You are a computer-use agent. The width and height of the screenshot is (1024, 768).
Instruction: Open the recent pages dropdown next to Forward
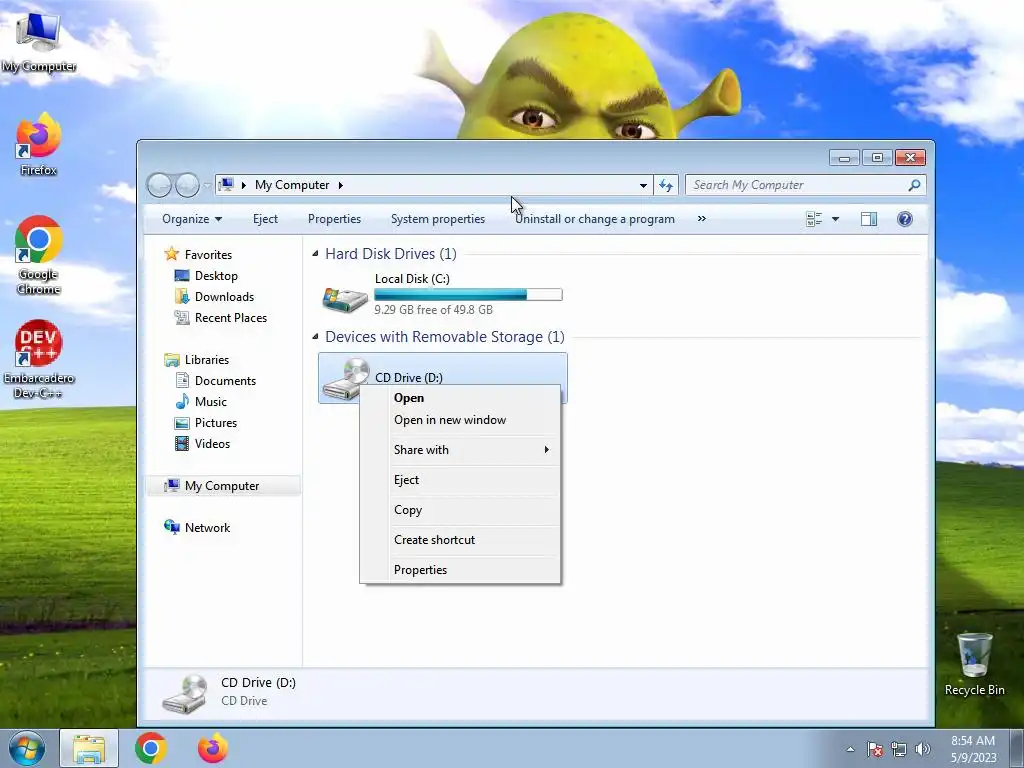(x=207, y=185)
